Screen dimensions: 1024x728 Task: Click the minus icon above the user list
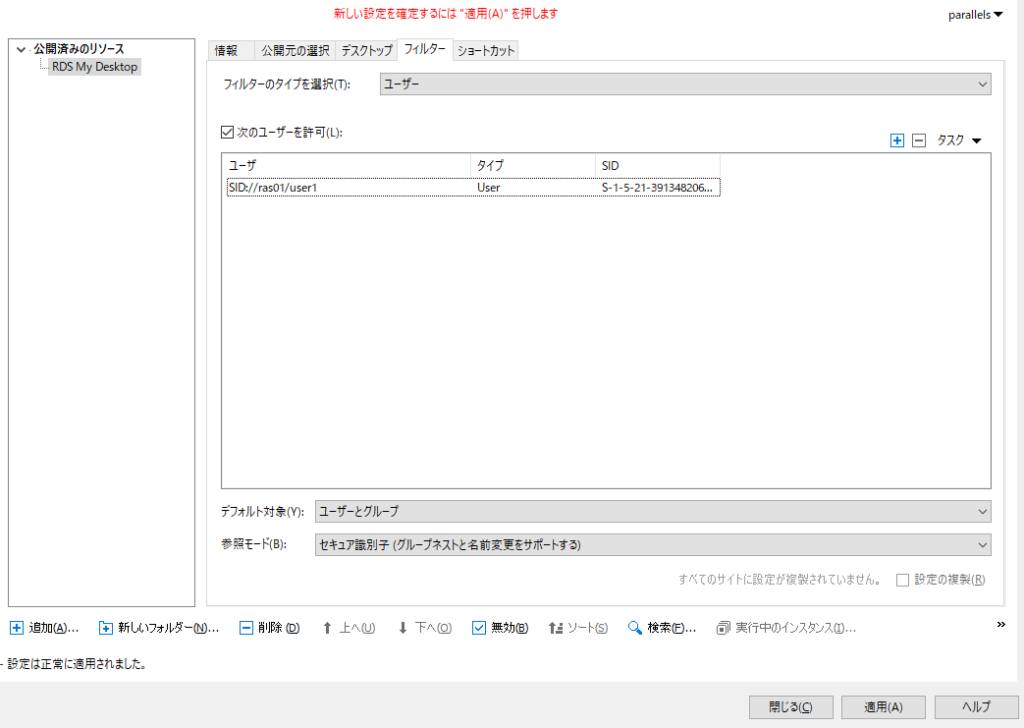919,141
